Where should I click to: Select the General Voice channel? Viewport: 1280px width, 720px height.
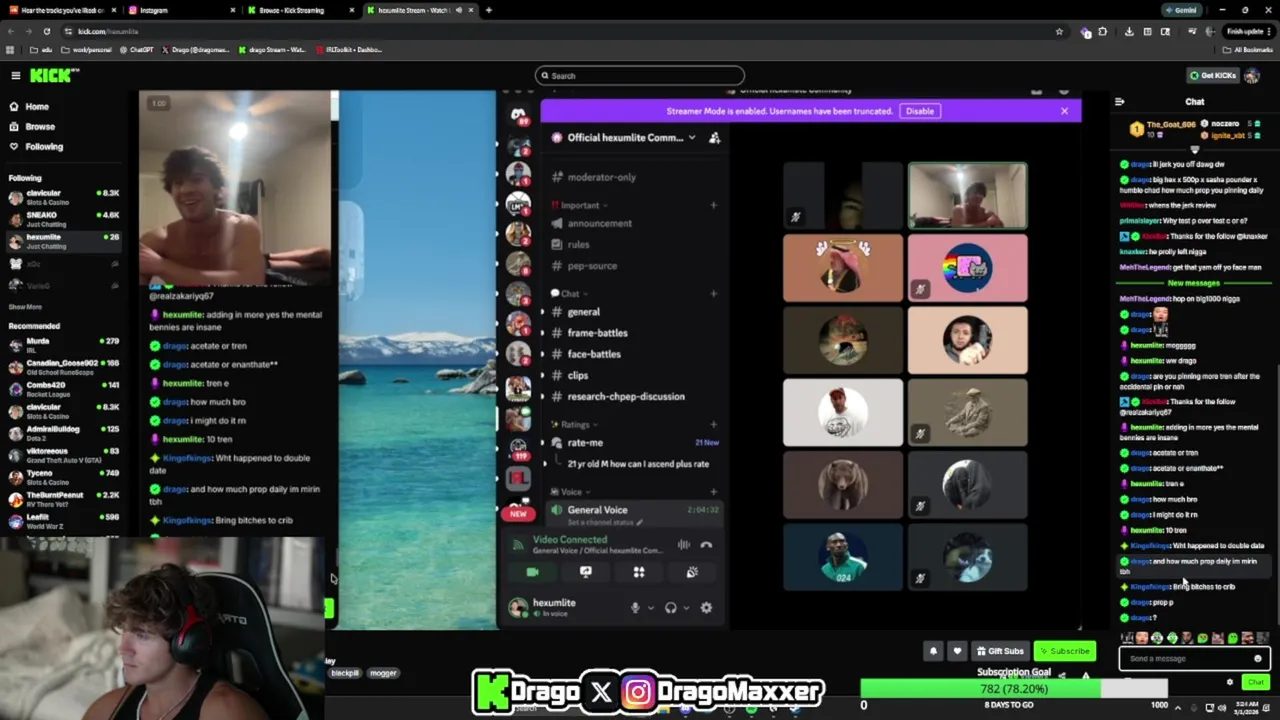(x=633, y=513)
